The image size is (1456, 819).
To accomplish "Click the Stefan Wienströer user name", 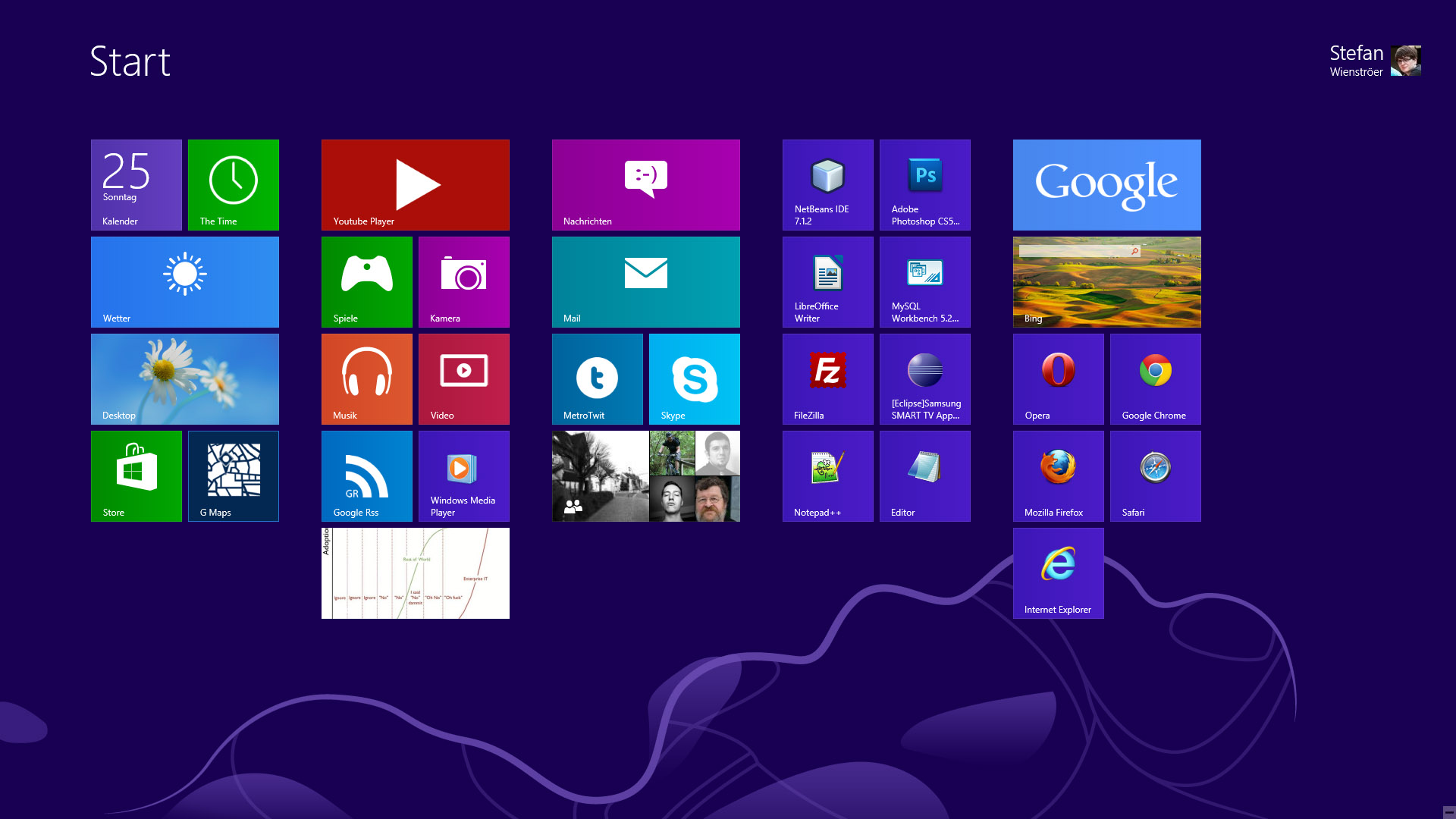I will (1357, 61).
